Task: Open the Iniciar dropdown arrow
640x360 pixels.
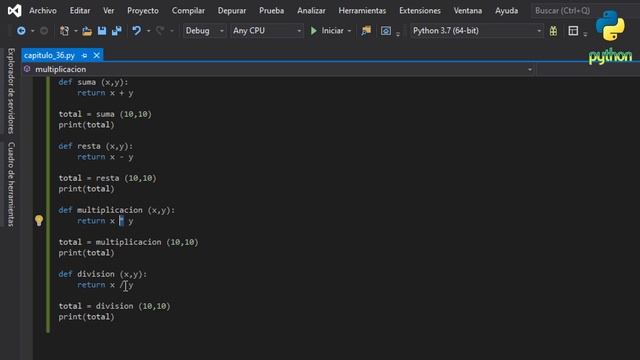Action: coord(349,31)
